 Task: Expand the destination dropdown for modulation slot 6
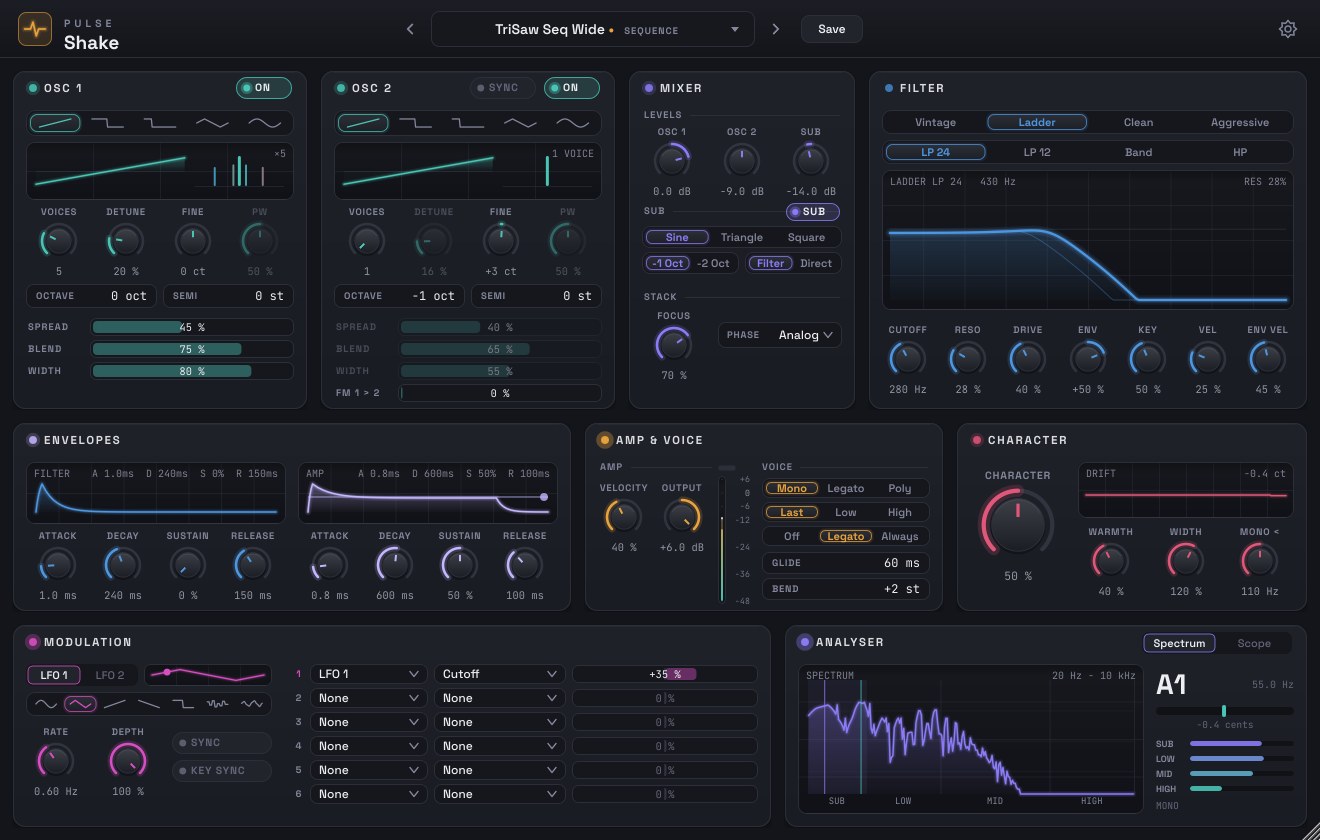[x=499, y=794]
